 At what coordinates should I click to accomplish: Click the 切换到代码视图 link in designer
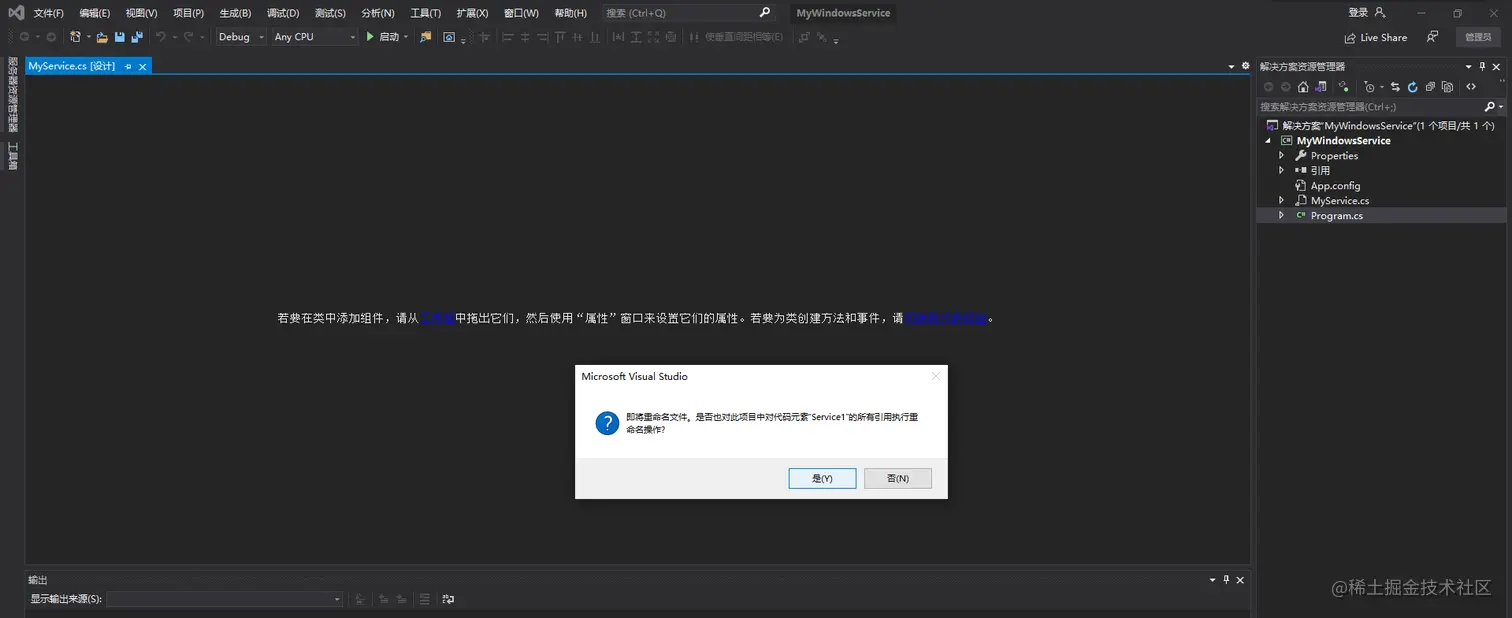947,318
